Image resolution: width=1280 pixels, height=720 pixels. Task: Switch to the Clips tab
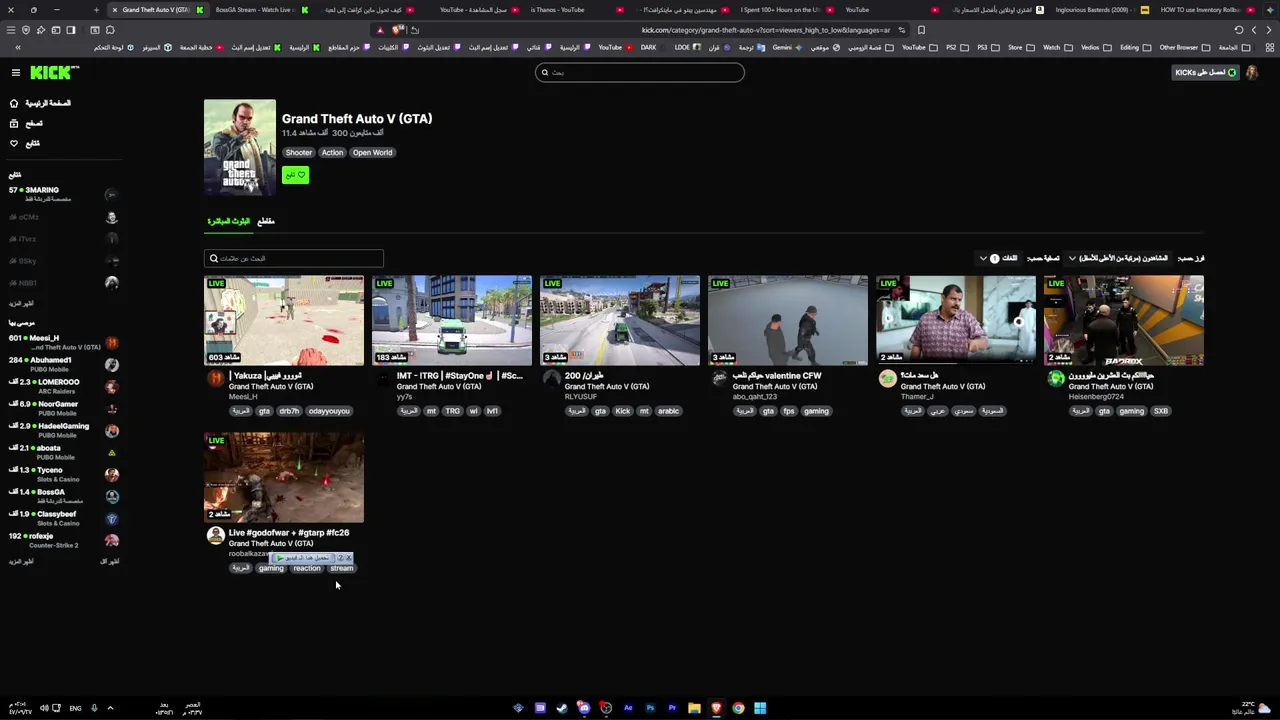[x=265, y=221]
